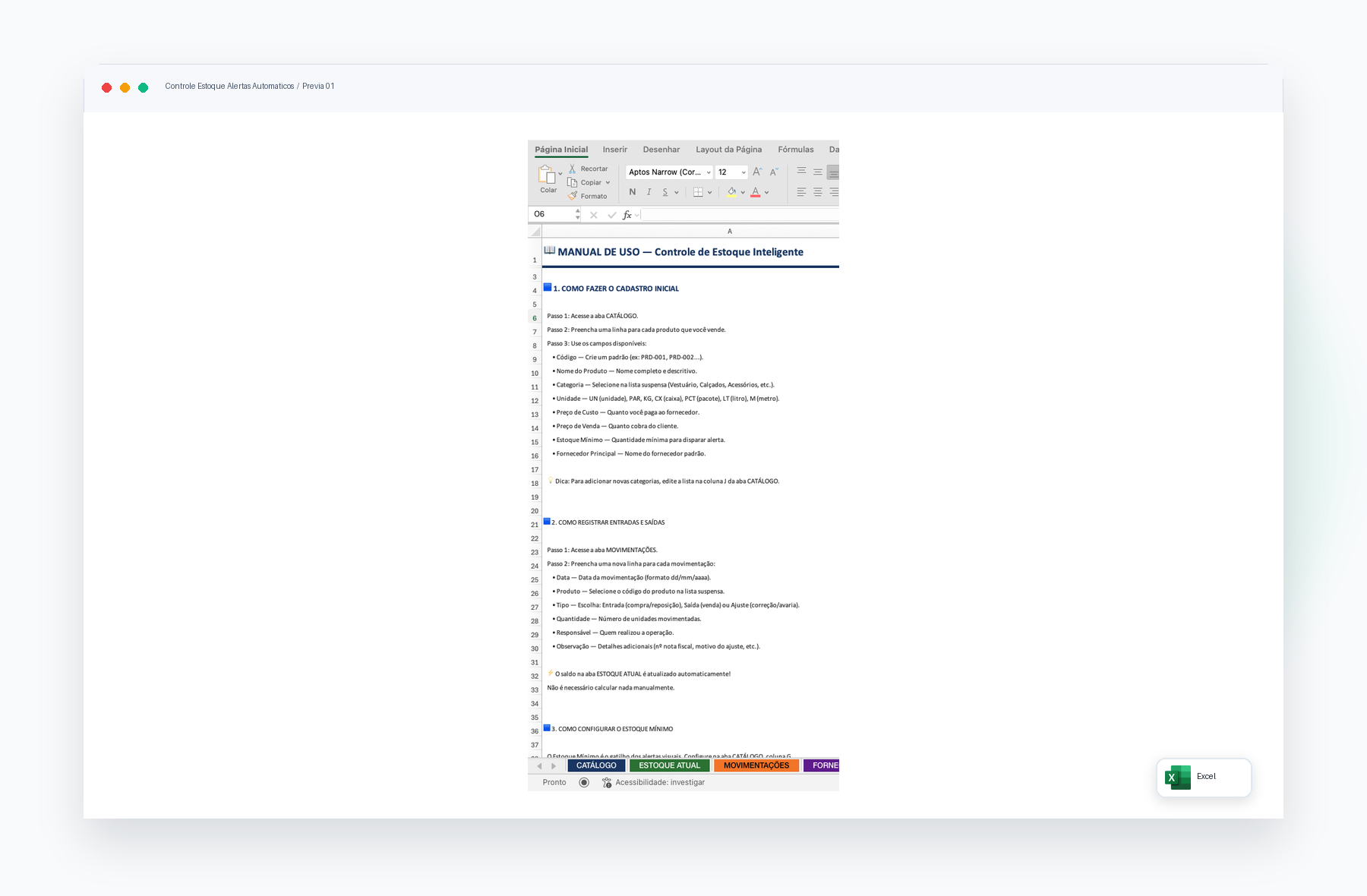The image size is (1367, 896).
Task: Click the select-all triangle at the grid corner
Action: (x=535, y=231)
